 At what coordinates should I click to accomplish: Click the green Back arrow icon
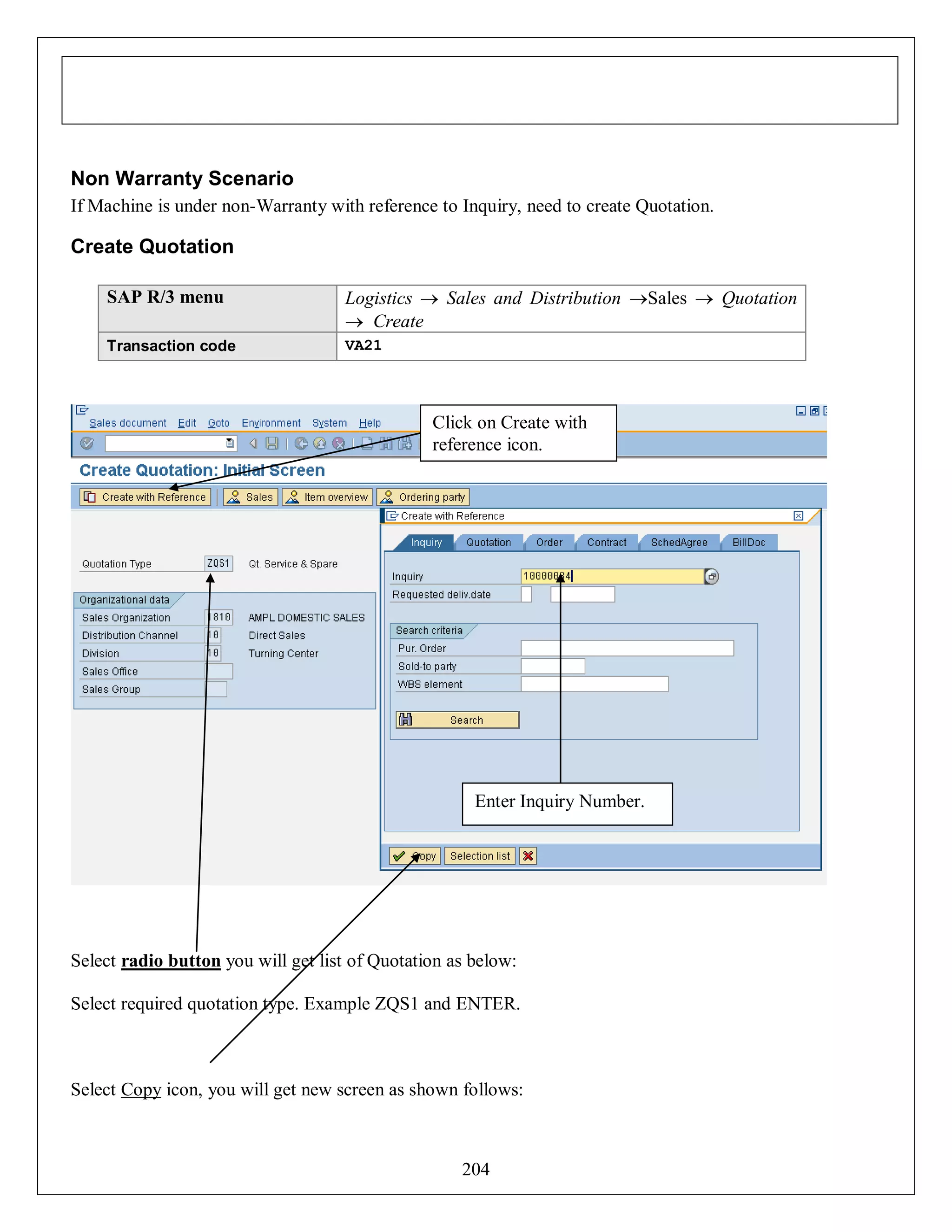pyautogui.click(x=301, y=444)
